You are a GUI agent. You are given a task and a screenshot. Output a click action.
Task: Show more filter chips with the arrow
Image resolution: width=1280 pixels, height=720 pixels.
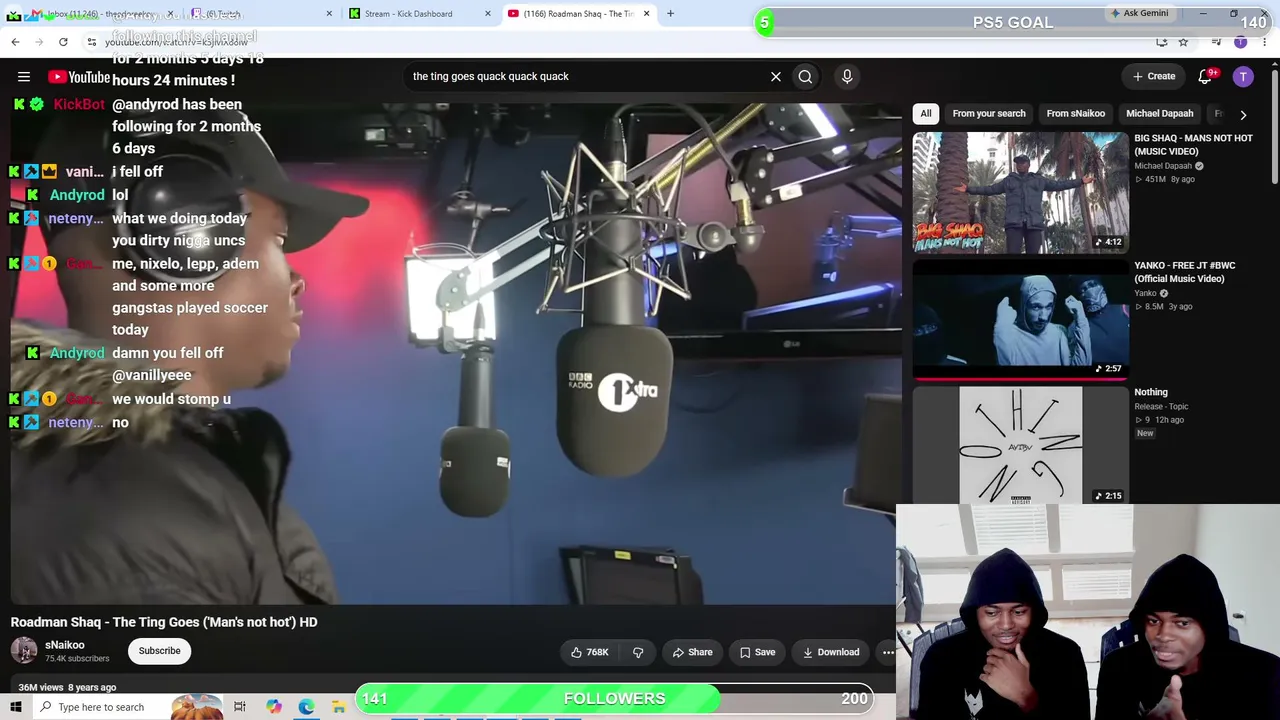point(1243,114)
